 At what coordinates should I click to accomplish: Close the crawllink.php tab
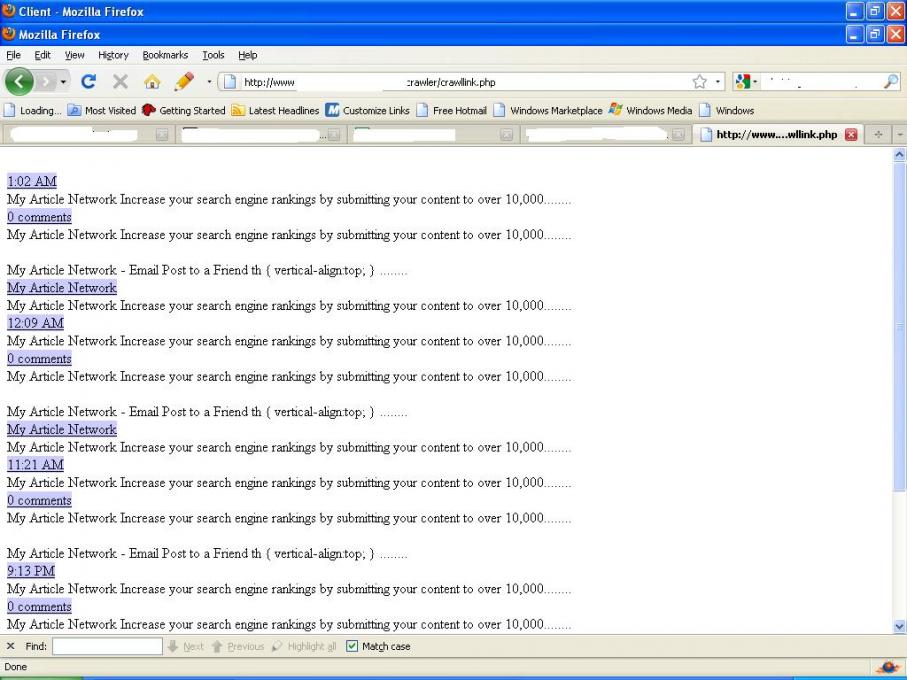(851, 135)
